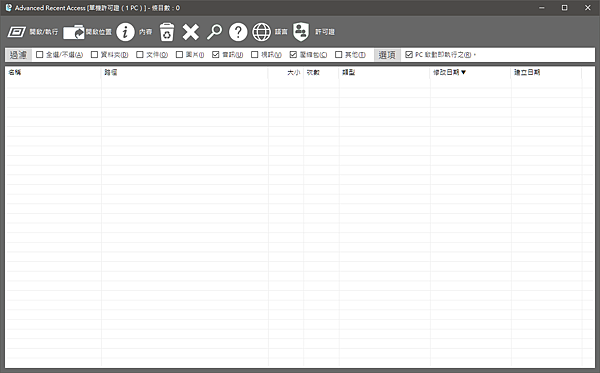Click the recycle bin toolbar icon
The image size is (600, 373).
click(x=167, y=32)
